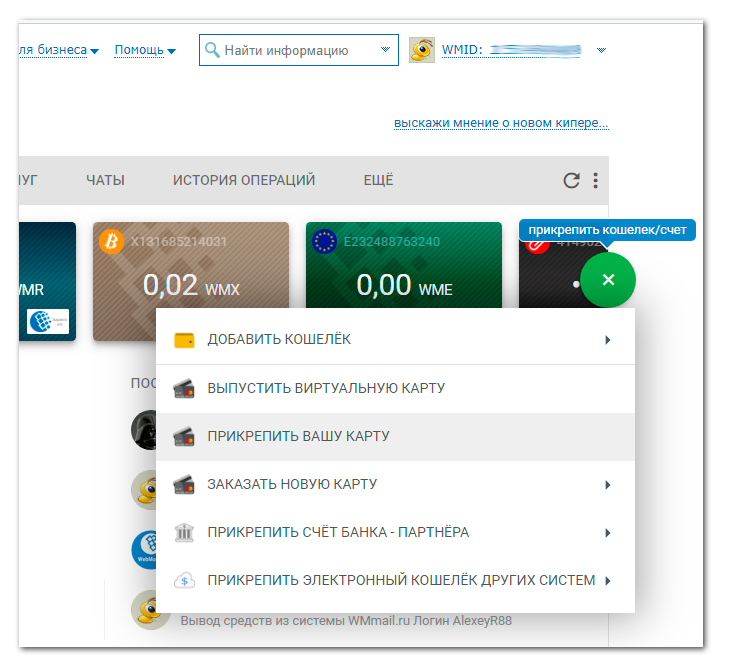Select ДОБАВИТЬ КОШЕЛЁК menu entry
This screenshot has height=665, width=730.
click(x=396, y=340)
